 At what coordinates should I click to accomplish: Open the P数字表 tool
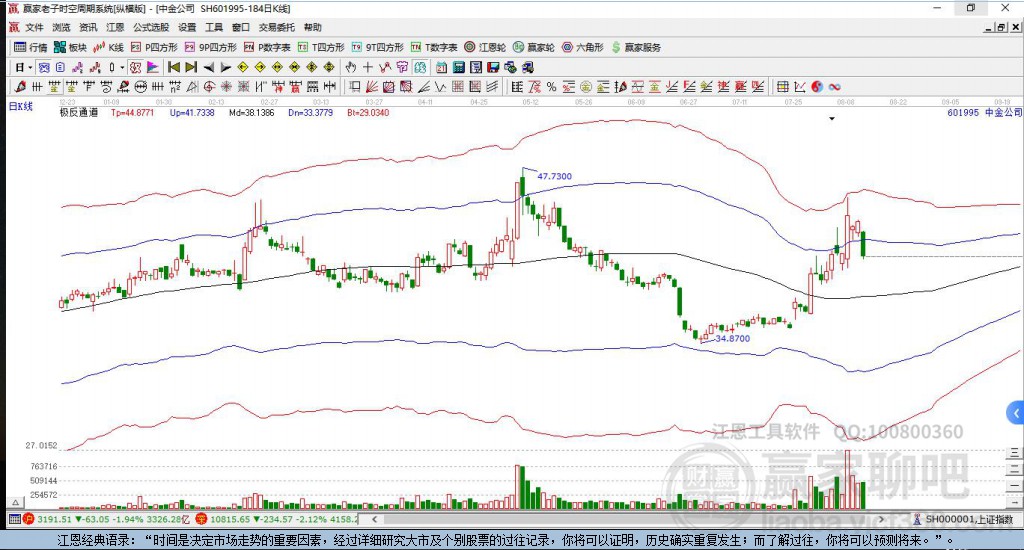point(267,47)
